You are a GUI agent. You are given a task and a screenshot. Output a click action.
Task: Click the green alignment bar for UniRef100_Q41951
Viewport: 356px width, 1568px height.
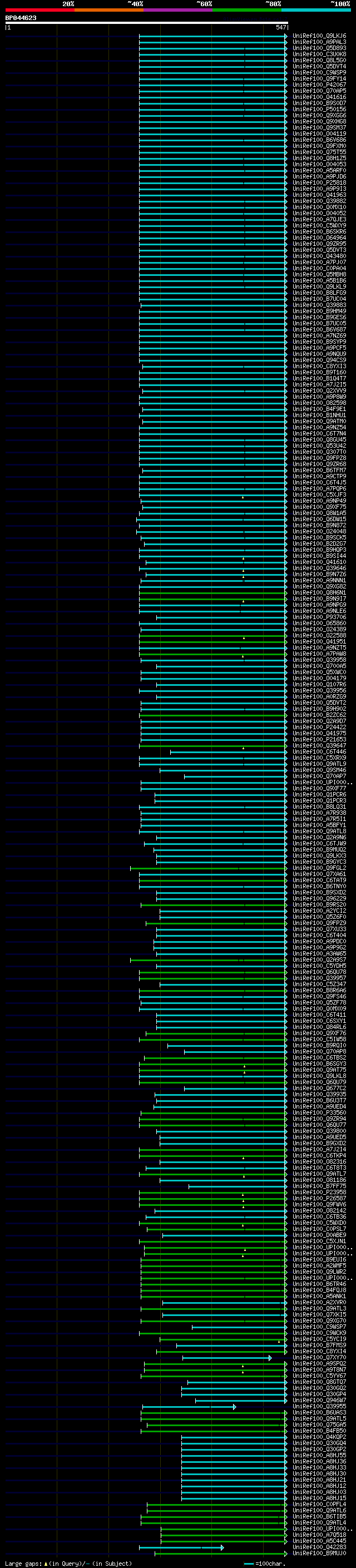pos(213,641)
